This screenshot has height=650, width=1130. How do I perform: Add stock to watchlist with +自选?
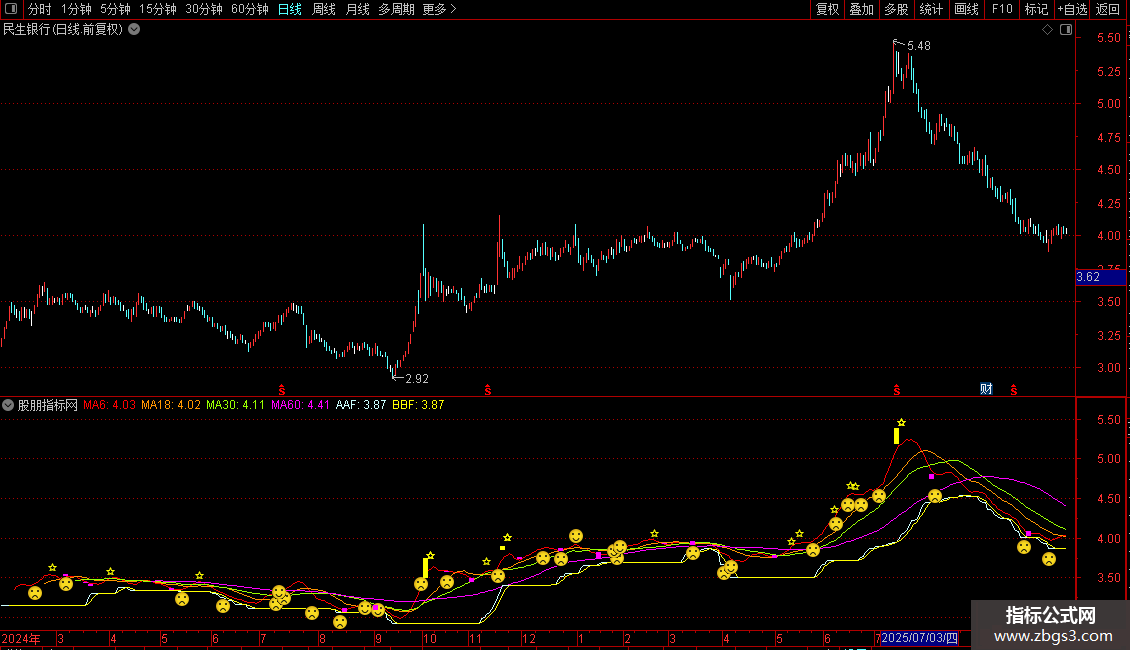coord(1072,9)
